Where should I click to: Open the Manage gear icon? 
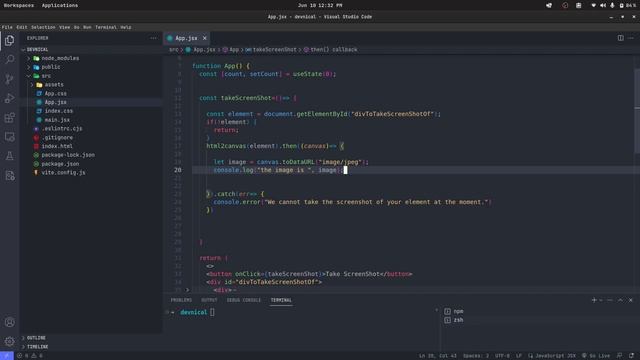tap(9, 341)
